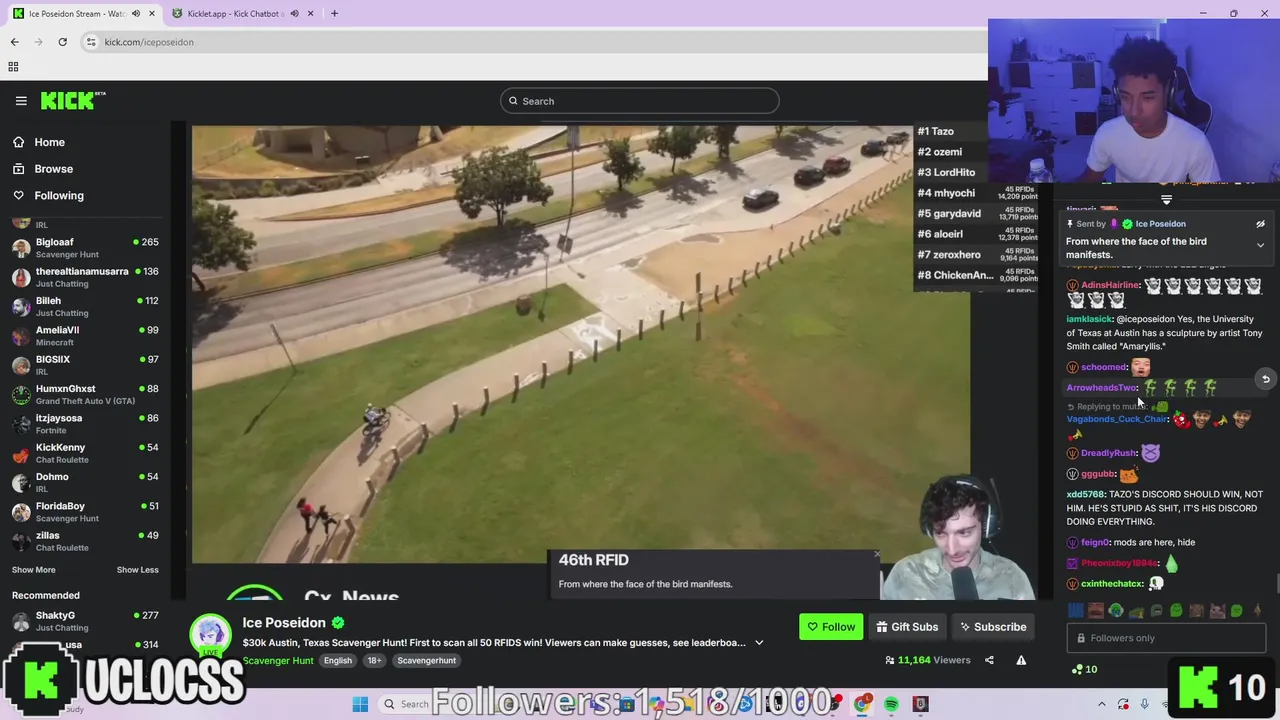Open Chrome from the taskbar
The height and width of the screenshot is (720, 1280).
(861, 704)
